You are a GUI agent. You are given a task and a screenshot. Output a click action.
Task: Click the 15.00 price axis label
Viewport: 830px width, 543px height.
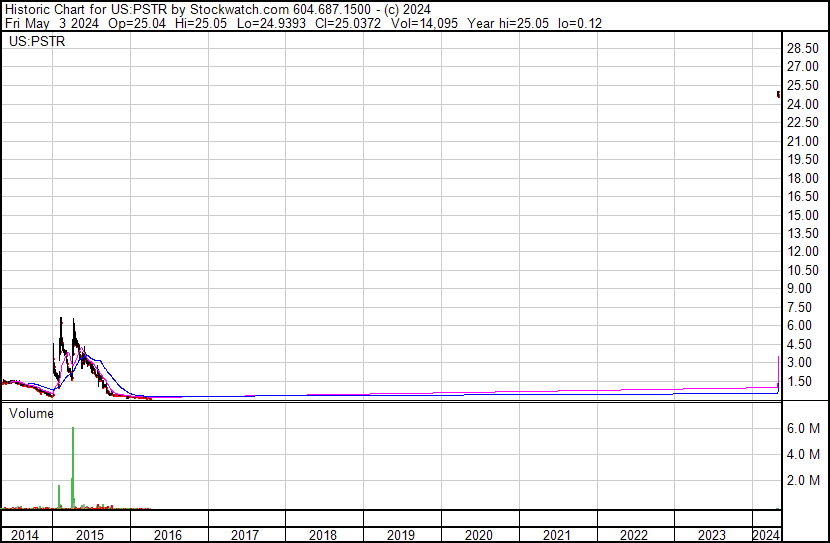tap(802, 215)
